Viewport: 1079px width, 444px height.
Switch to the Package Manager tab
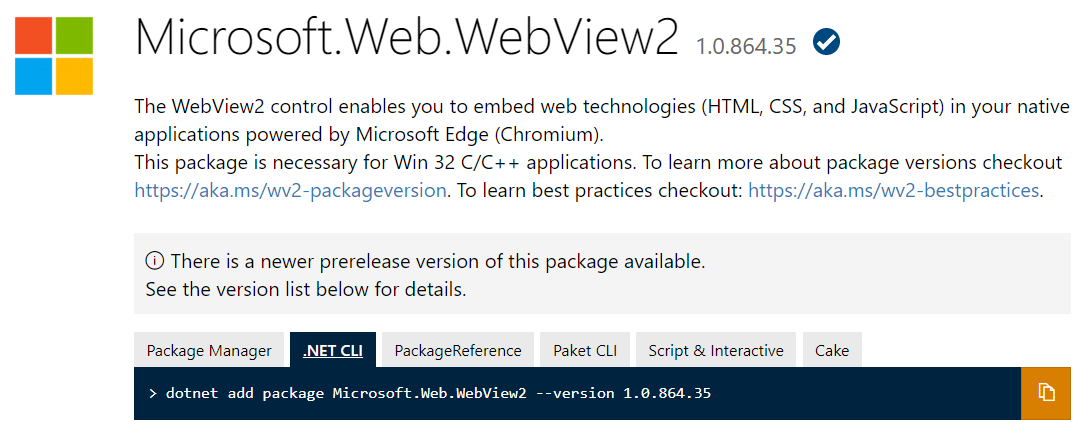tap(209, 351)
